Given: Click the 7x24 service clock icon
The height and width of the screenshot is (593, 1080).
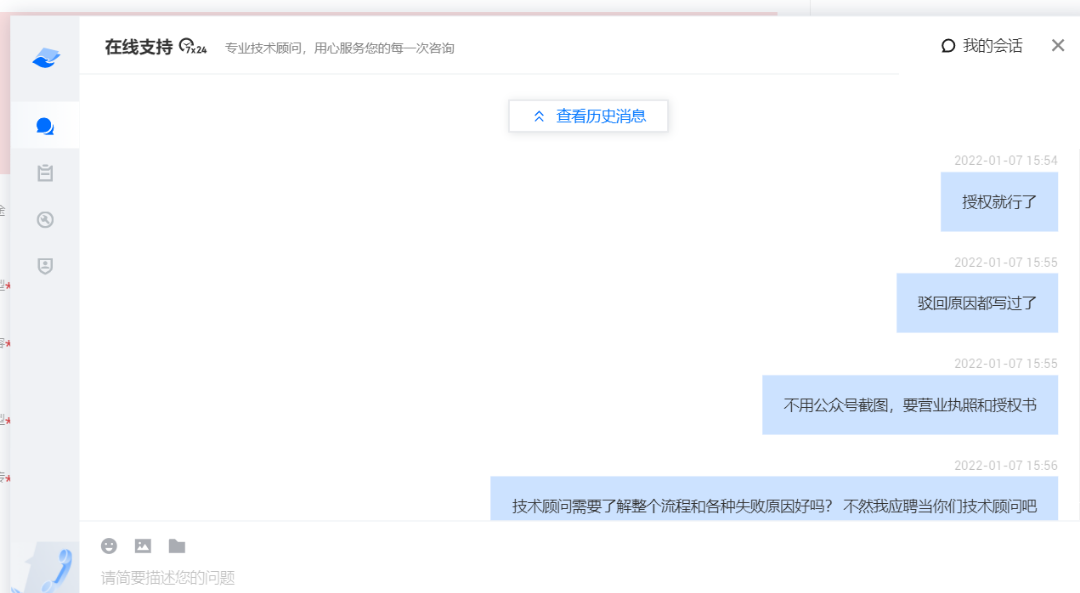Looking at the screenshot, I should (x=193, y=46).
